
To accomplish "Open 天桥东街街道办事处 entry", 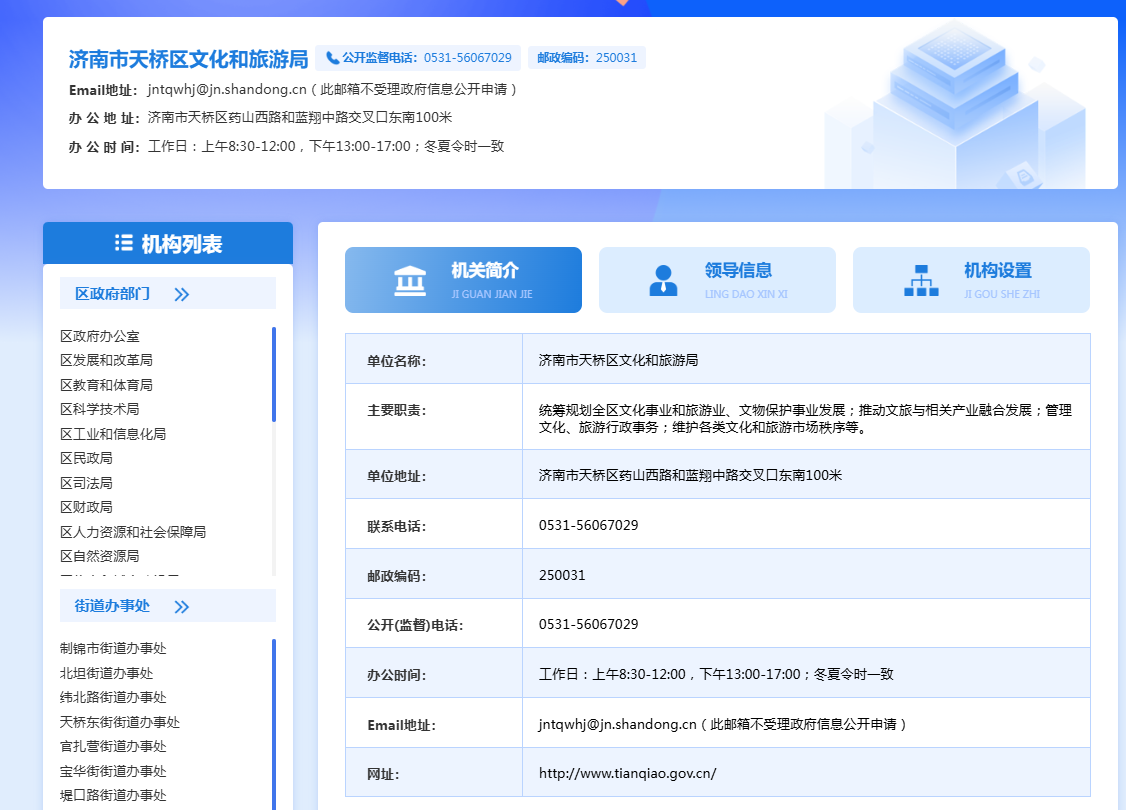I will (120, 722).
